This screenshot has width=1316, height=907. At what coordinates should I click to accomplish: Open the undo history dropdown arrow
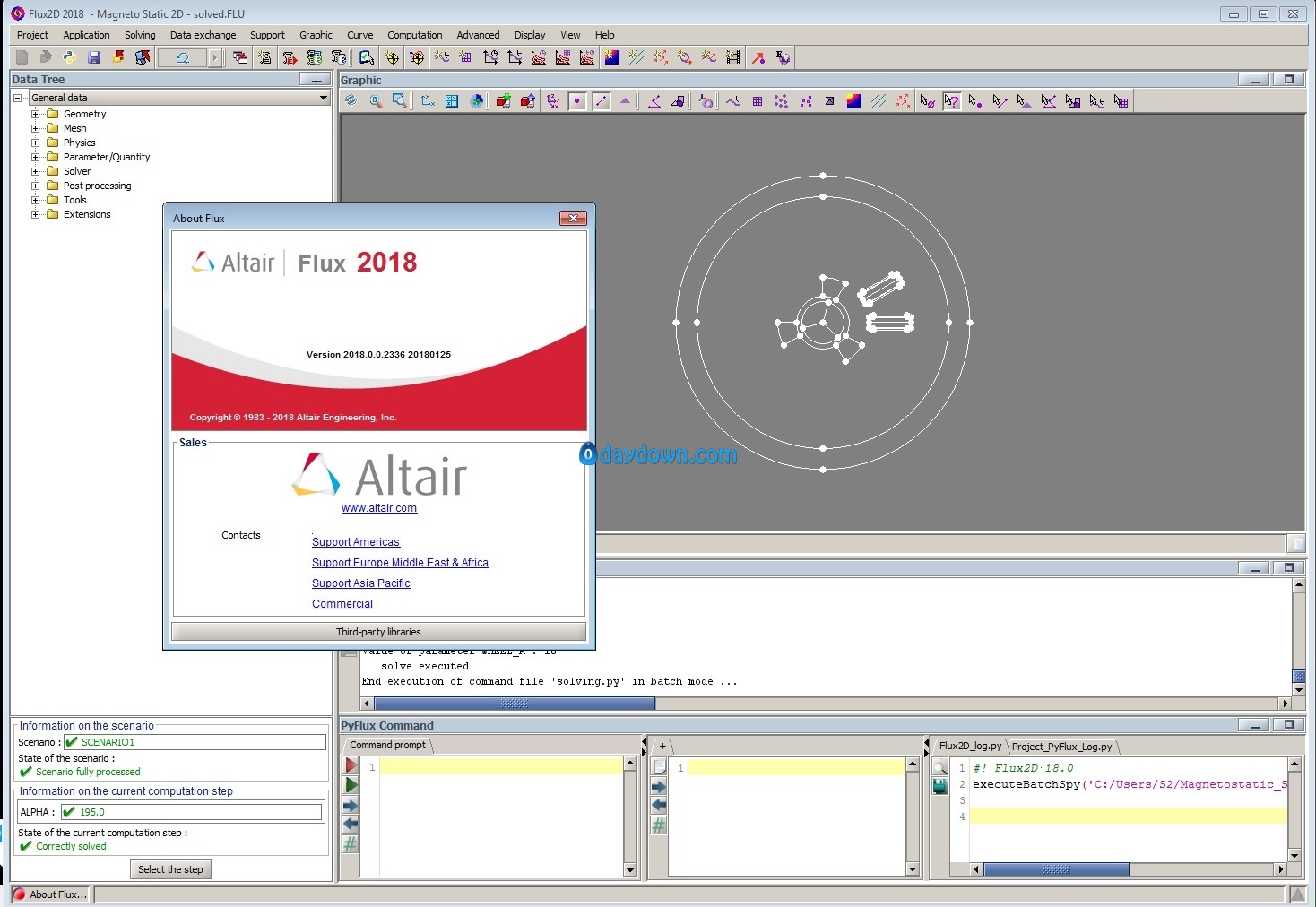pos(214,57)
